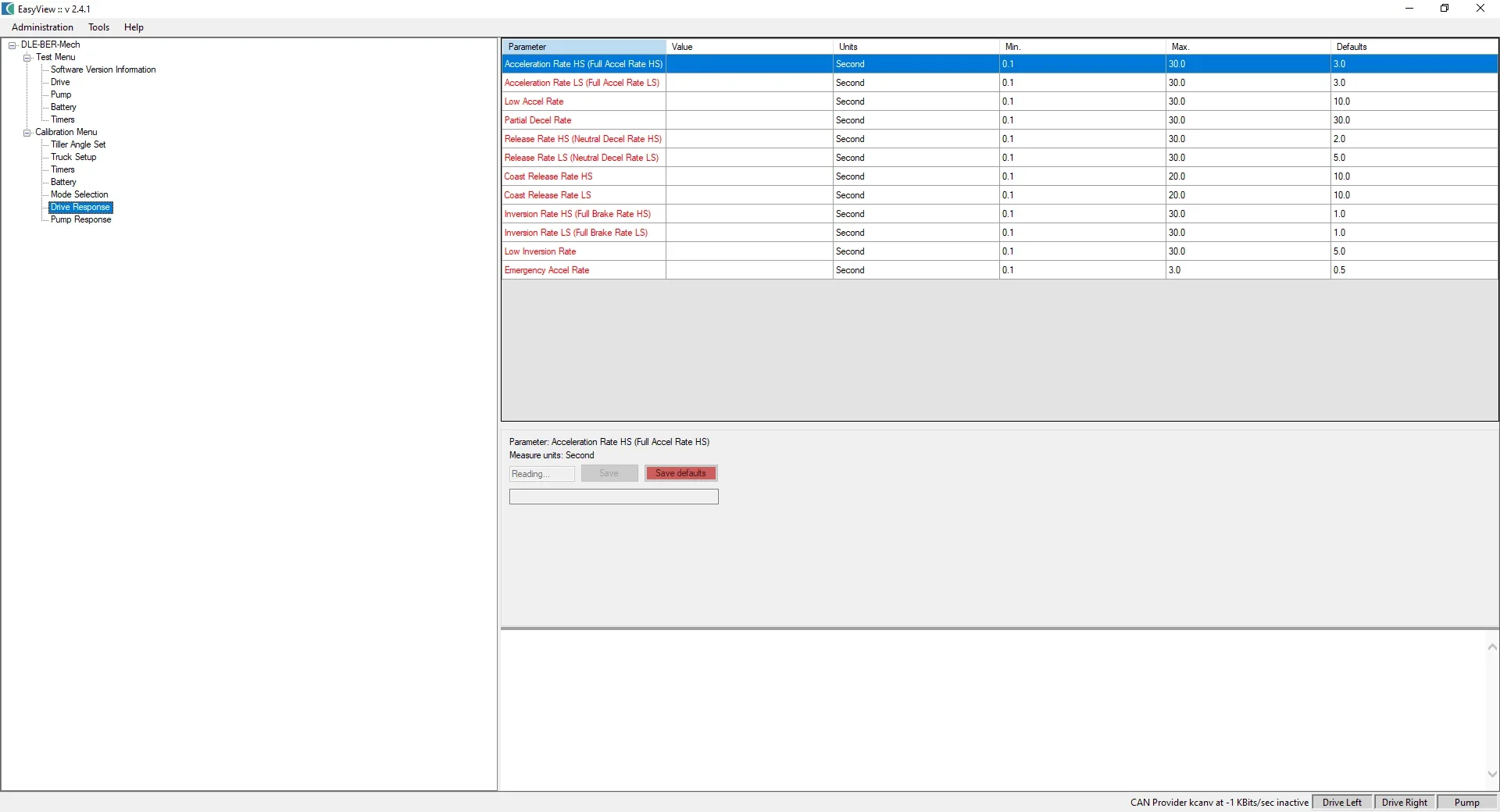Screen dimensions: 1500x812
Task: Select the Low Accel Rate parameter
Action: tap(1000, 101)
